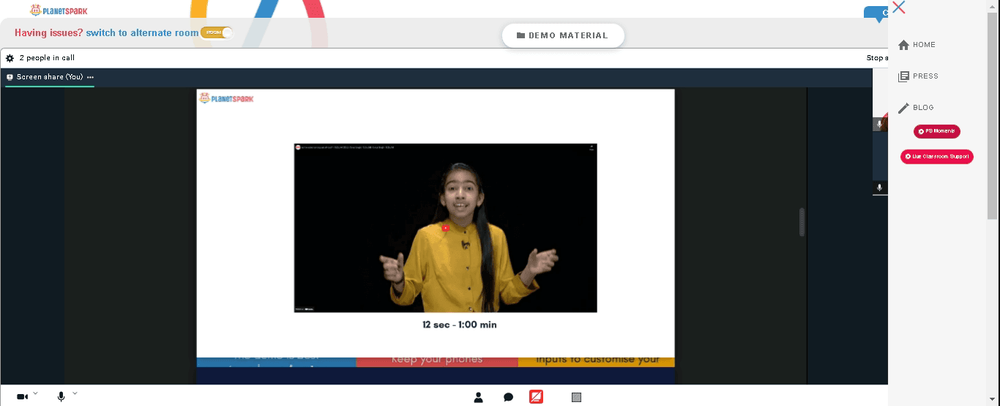The width and height of the screenshot is (1000, 406).
Task: Click the DEMO MATERIAL button
Action: pyautogui.click(x=563, y=36)
